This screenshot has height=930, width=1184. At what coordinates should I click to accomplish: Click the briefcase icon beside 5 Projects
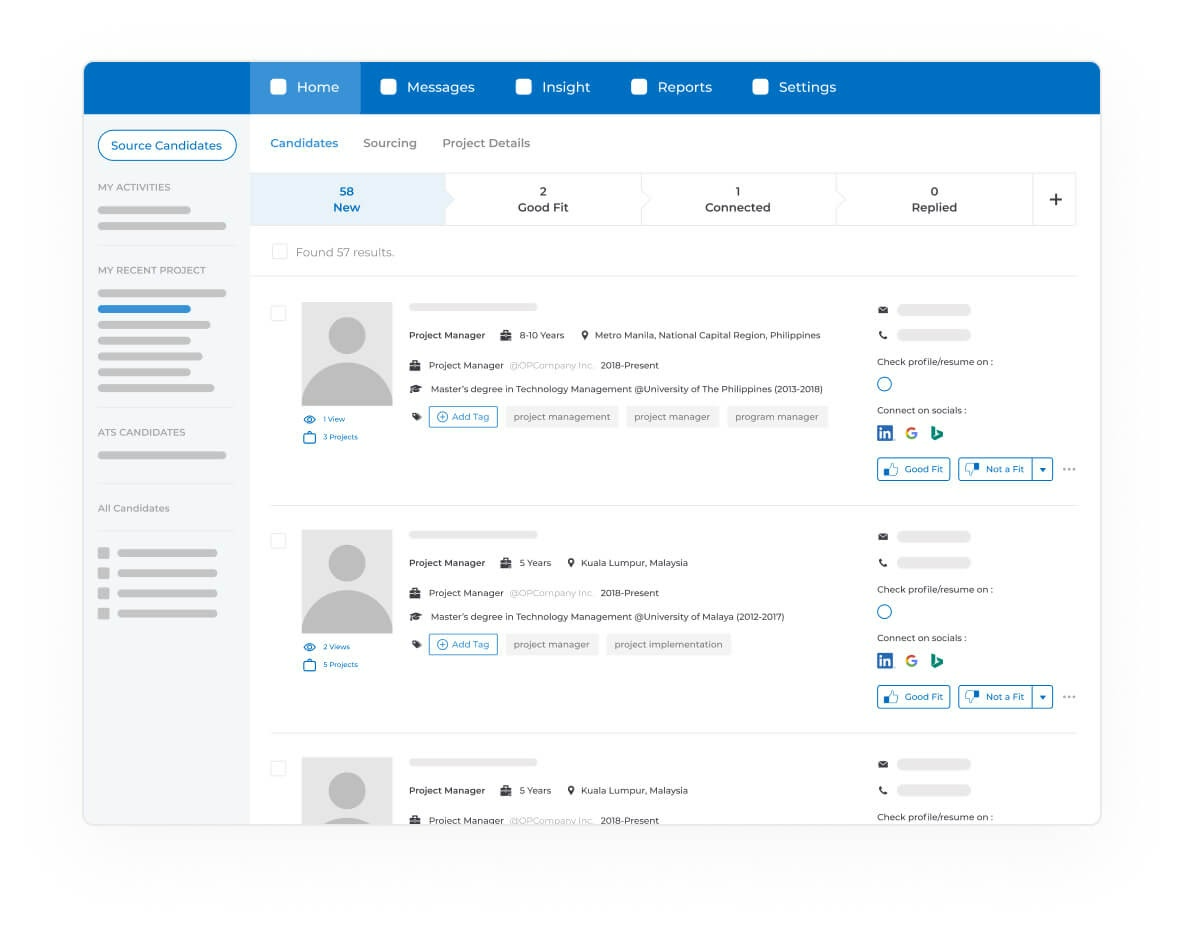click(x=309, y=665)
